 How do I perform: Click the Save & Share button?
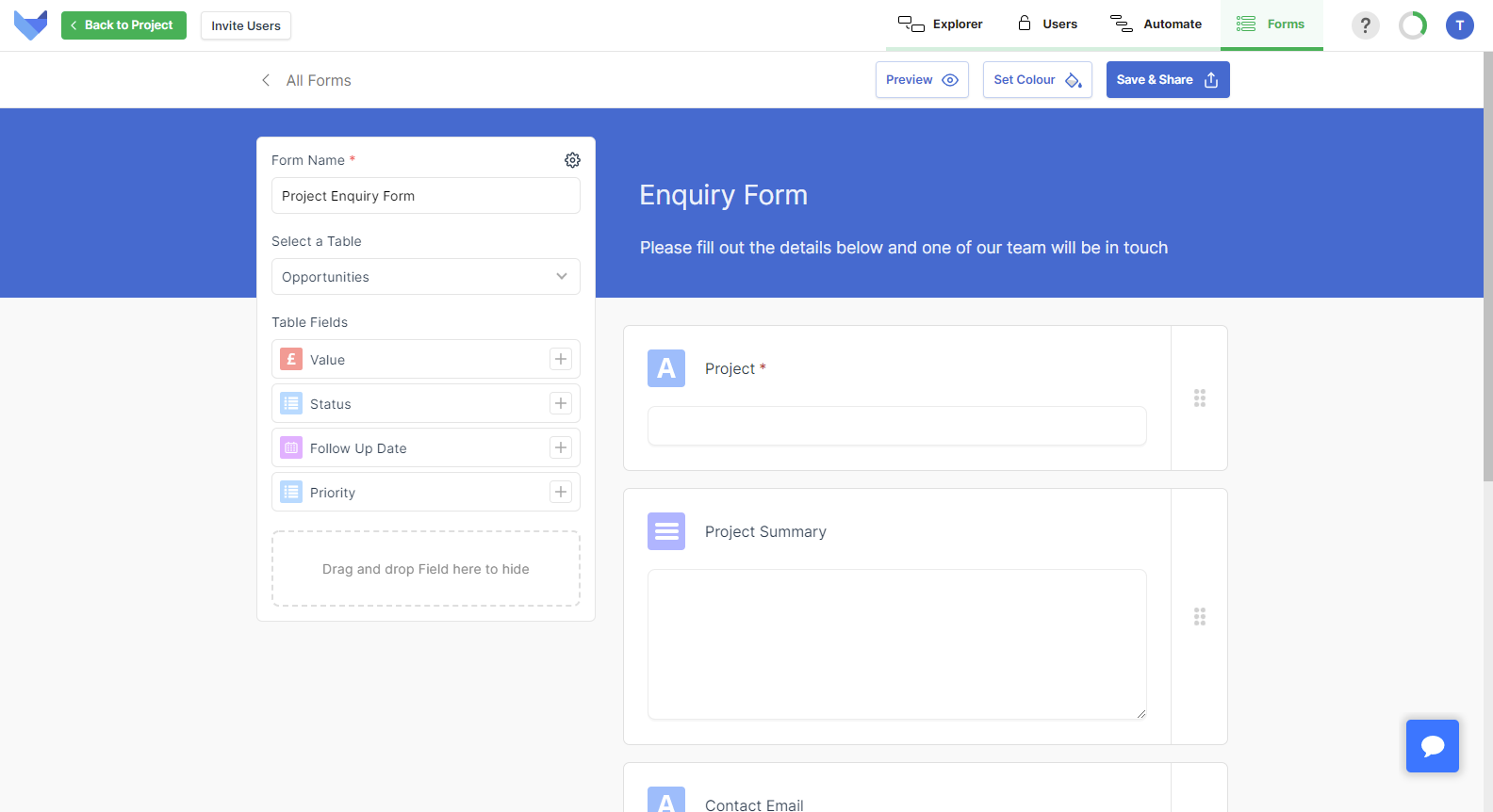(x=1168, y=80)
